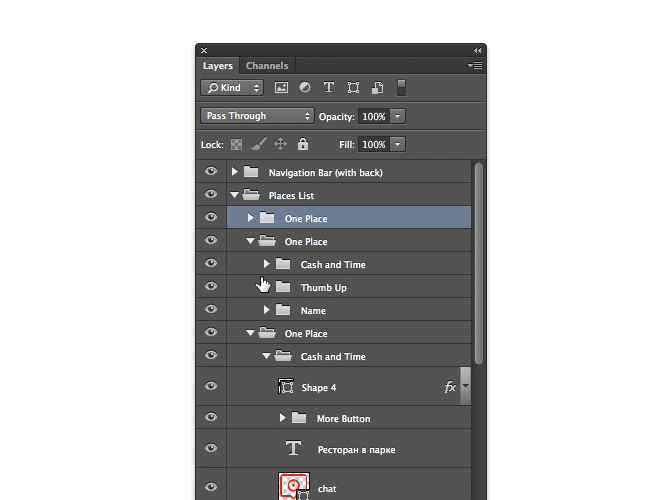This screenshot has width=672, height=500.
Task: Open the Layers panel flyout menu
Action: coord(475,66)
